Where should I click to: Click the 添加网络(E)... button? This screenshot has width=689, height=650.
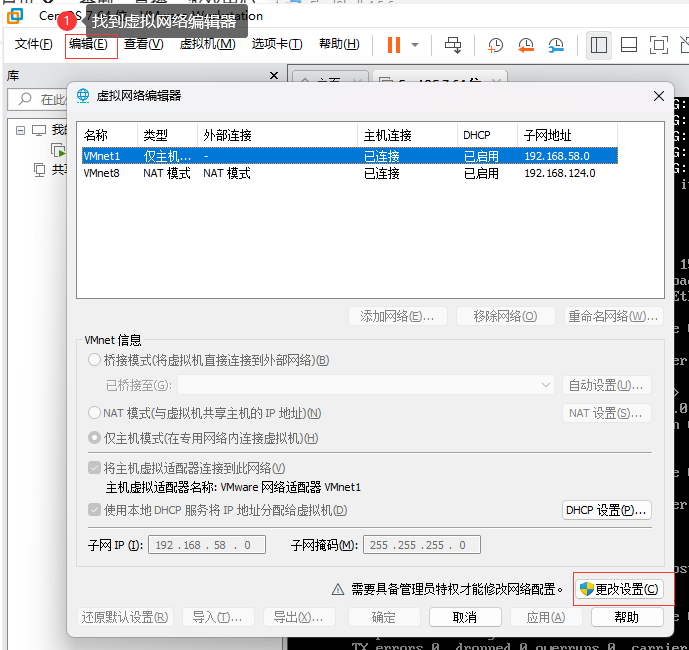coord(398,316)
